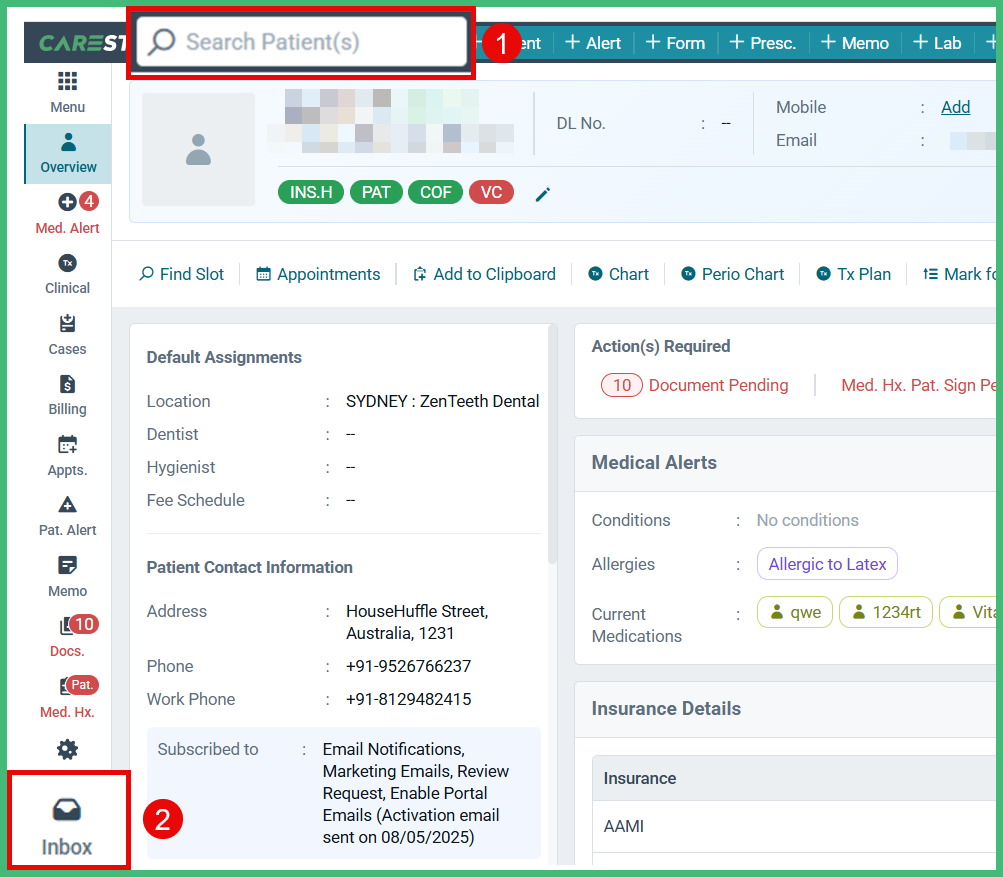Image resolution: width=1003 pixels, height=877 pixels.
Task: Click Add link next to Mobile
Action: [954, 107]
